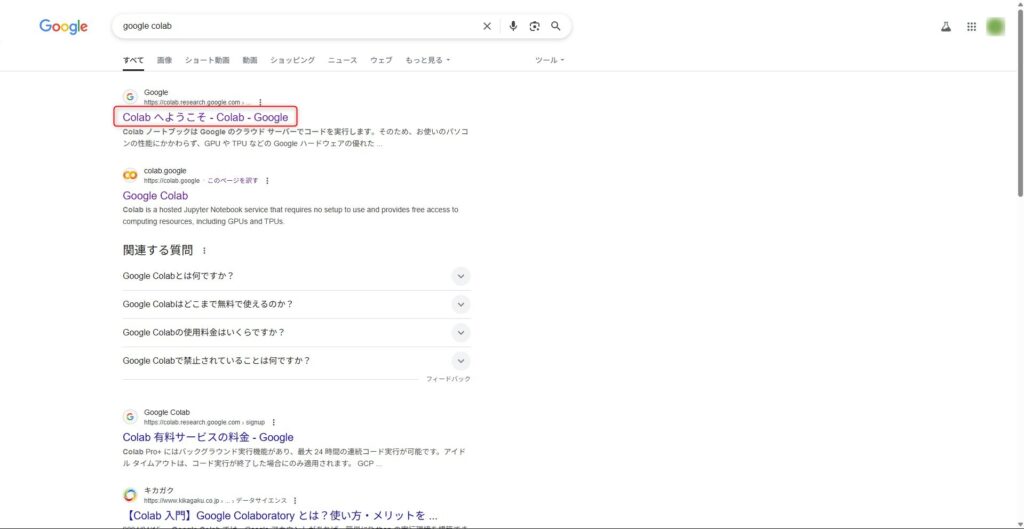Click the magnifying glass search icon
Screen dimensions: 1024x529
[556, 26]
